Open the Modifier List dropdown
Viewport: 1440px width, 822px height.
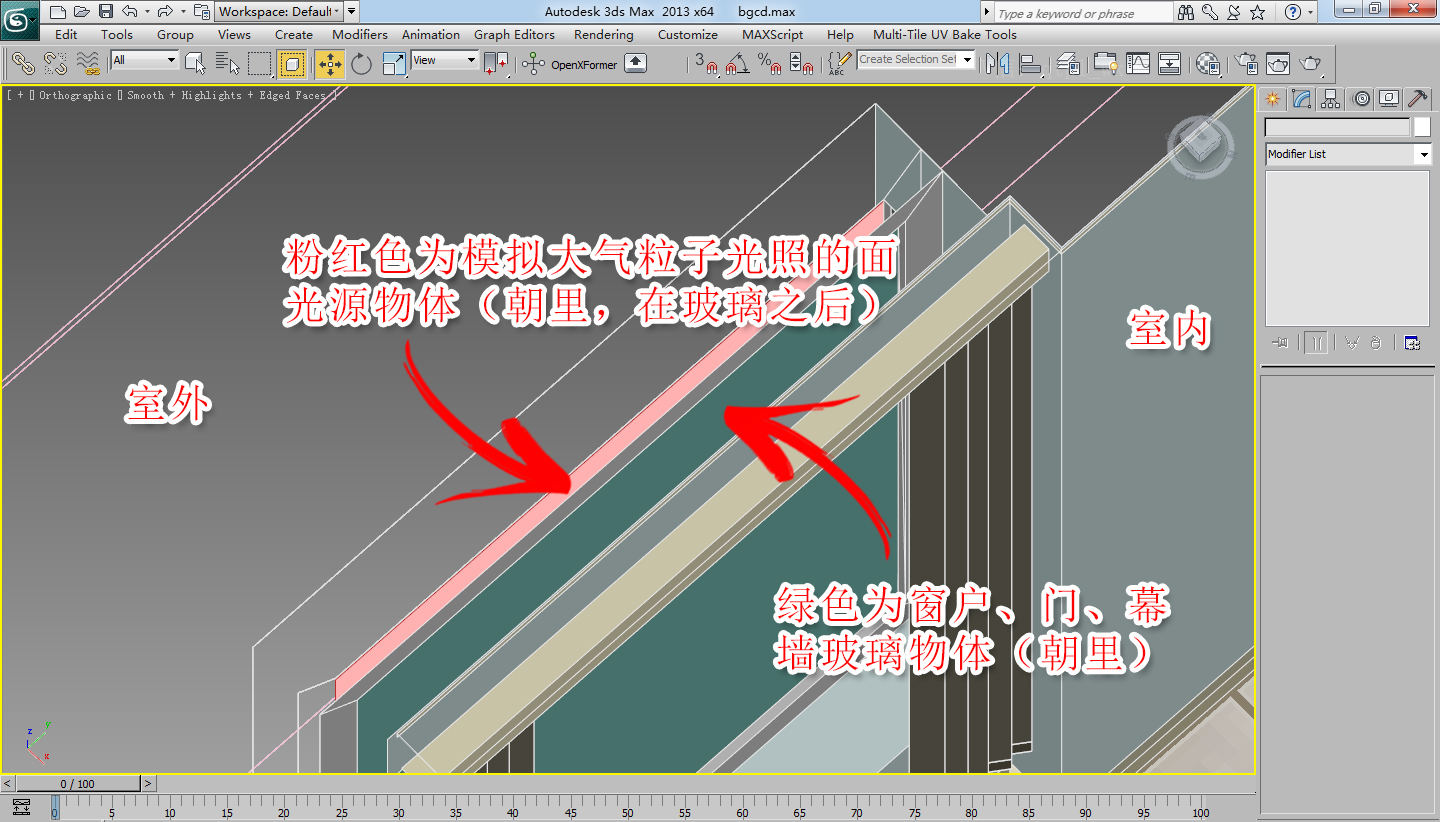coord(1348,154)
